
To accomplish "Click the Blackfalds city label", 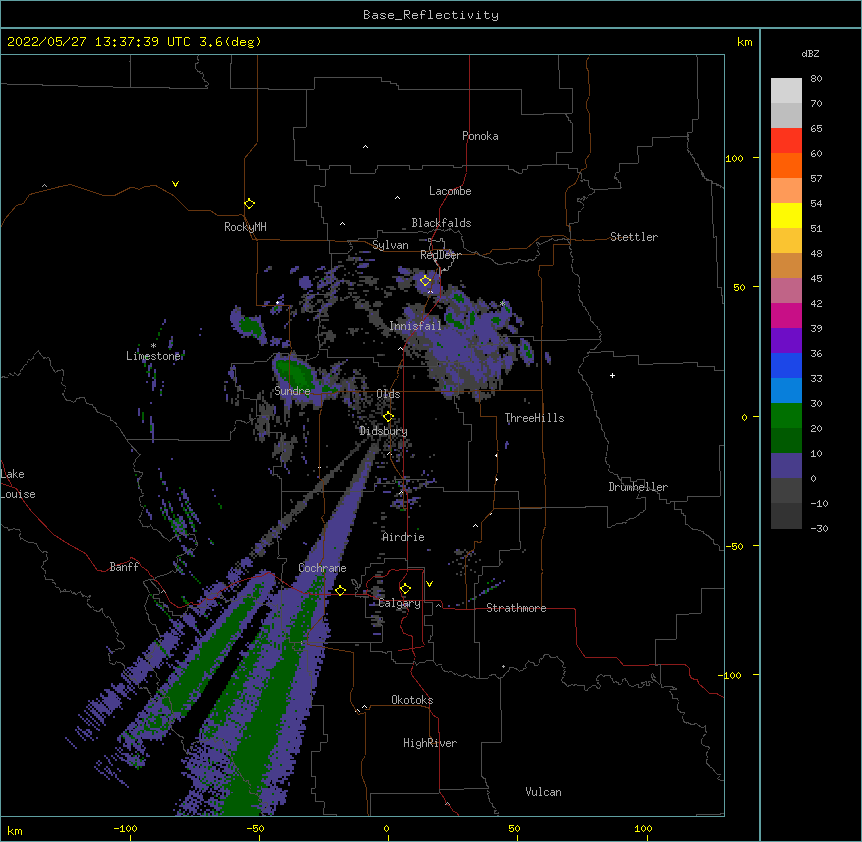I will [x=441, y=223].
